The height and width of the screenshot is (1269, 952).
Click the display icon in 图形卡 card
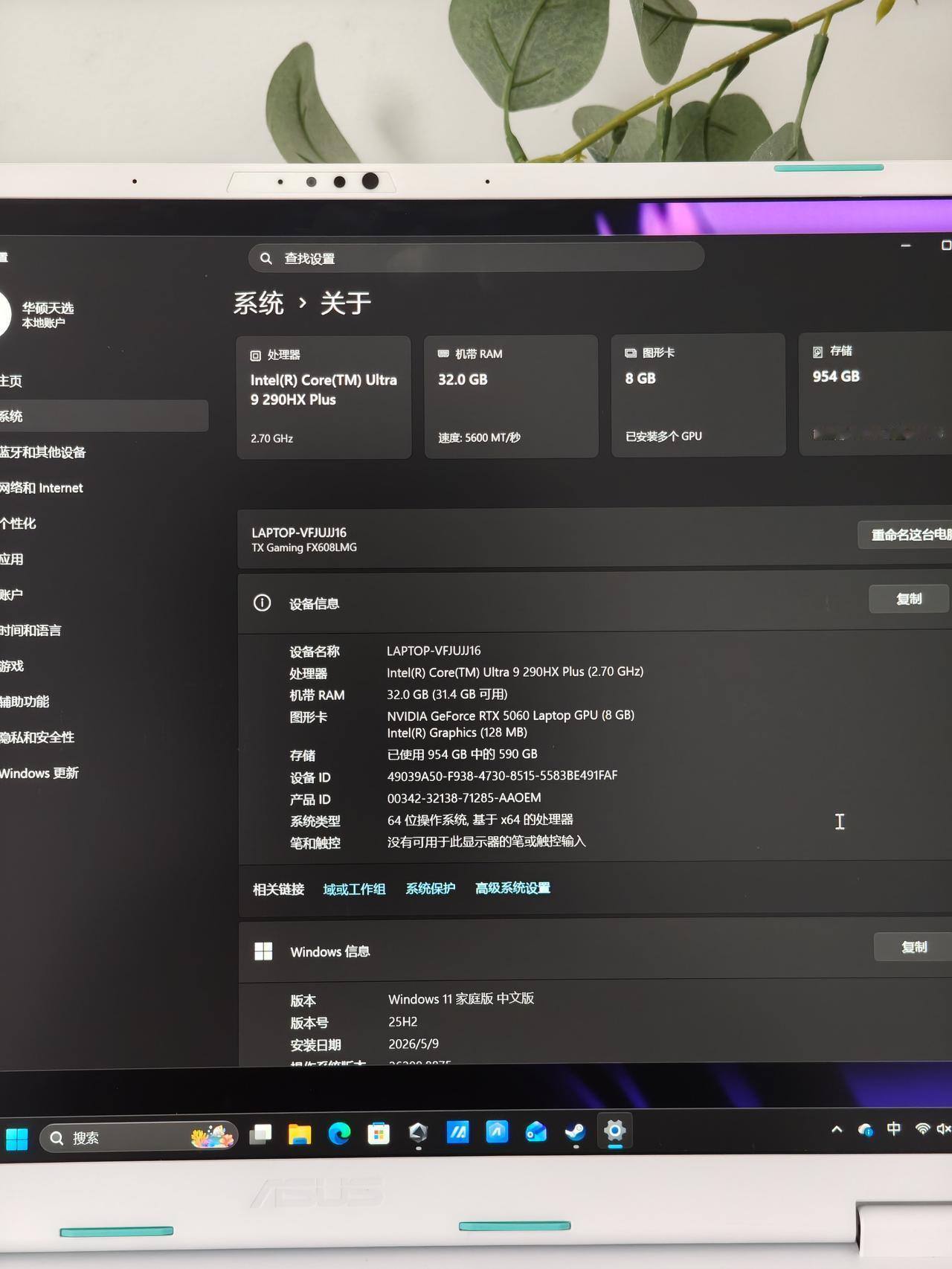pyautogui.click(x=631, y=353)
